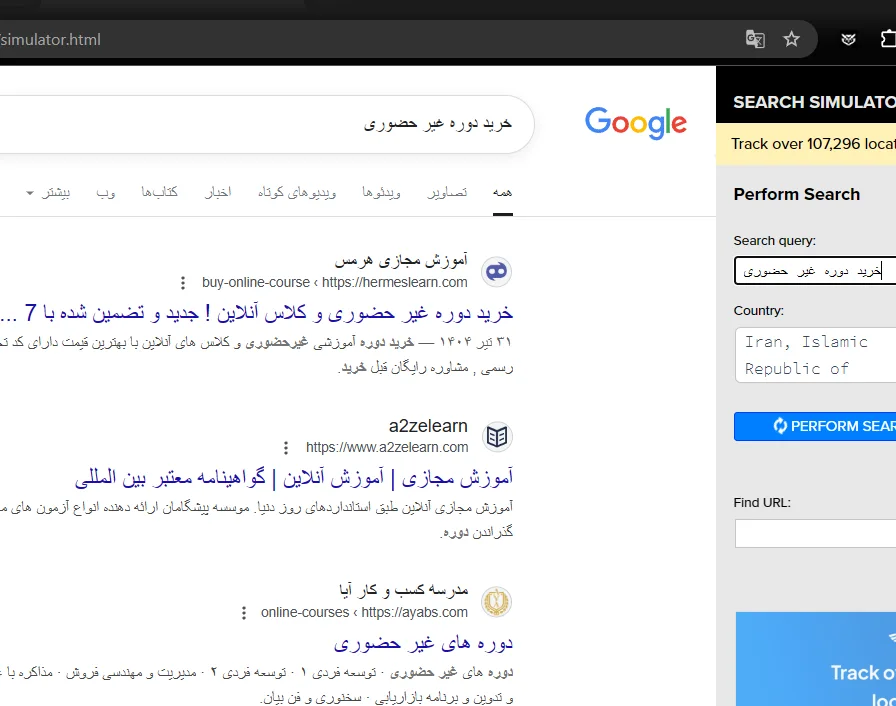Click the blue Track promo banner at the bottom
The width and height of the screenshot is (896, 706).
(815, 659)
